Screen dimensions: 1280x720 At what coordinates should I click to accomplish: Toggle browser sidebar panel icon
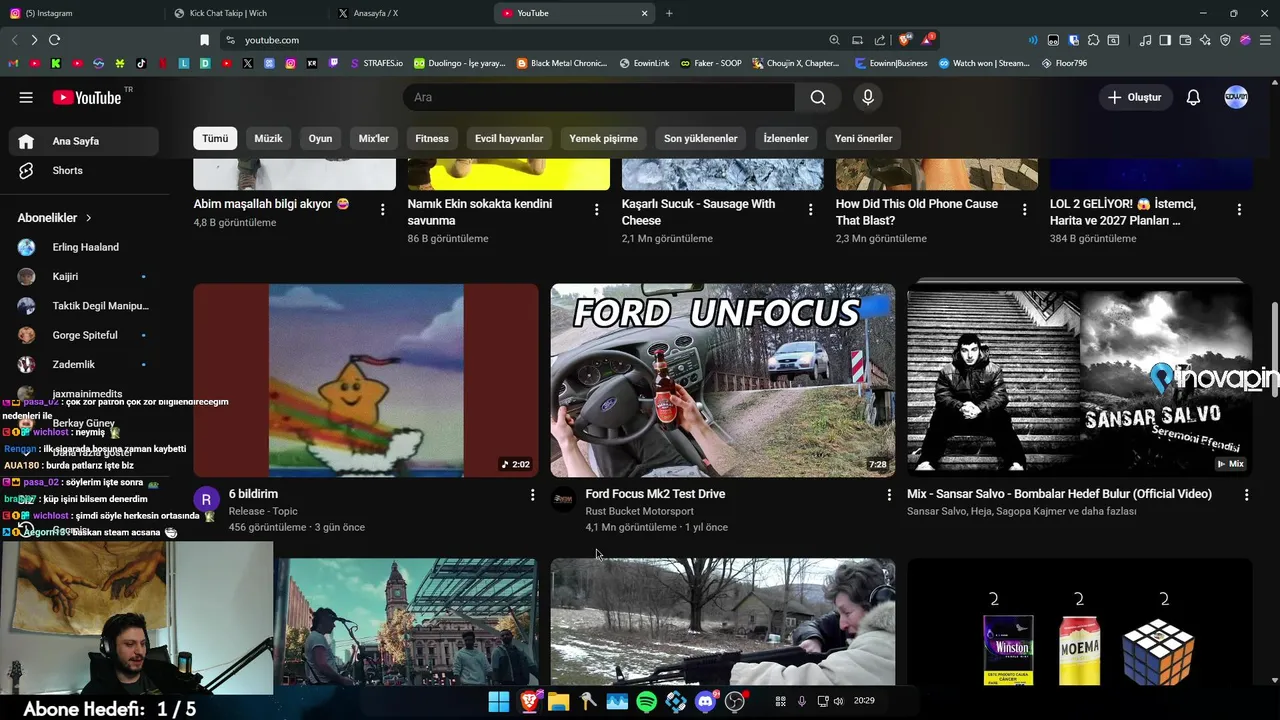tap(1165, 40)
